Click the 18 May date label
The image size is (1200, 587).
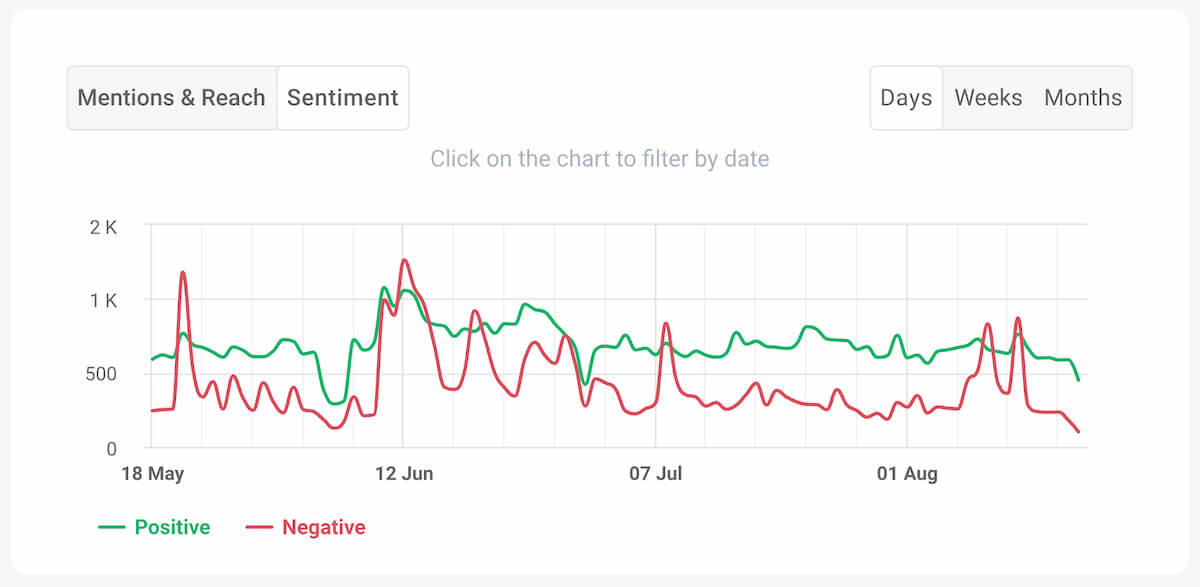pos(152,474)
